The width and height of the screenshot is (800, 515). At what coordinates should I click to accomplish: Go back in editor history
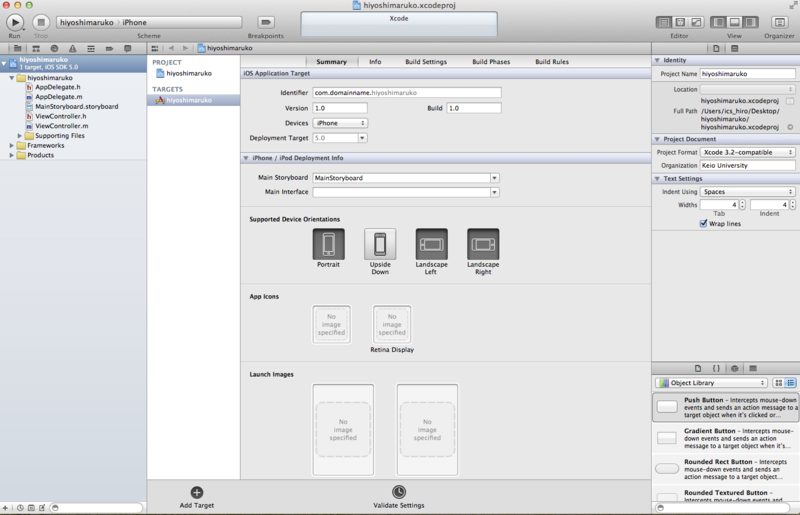click(x=171, y=48)
